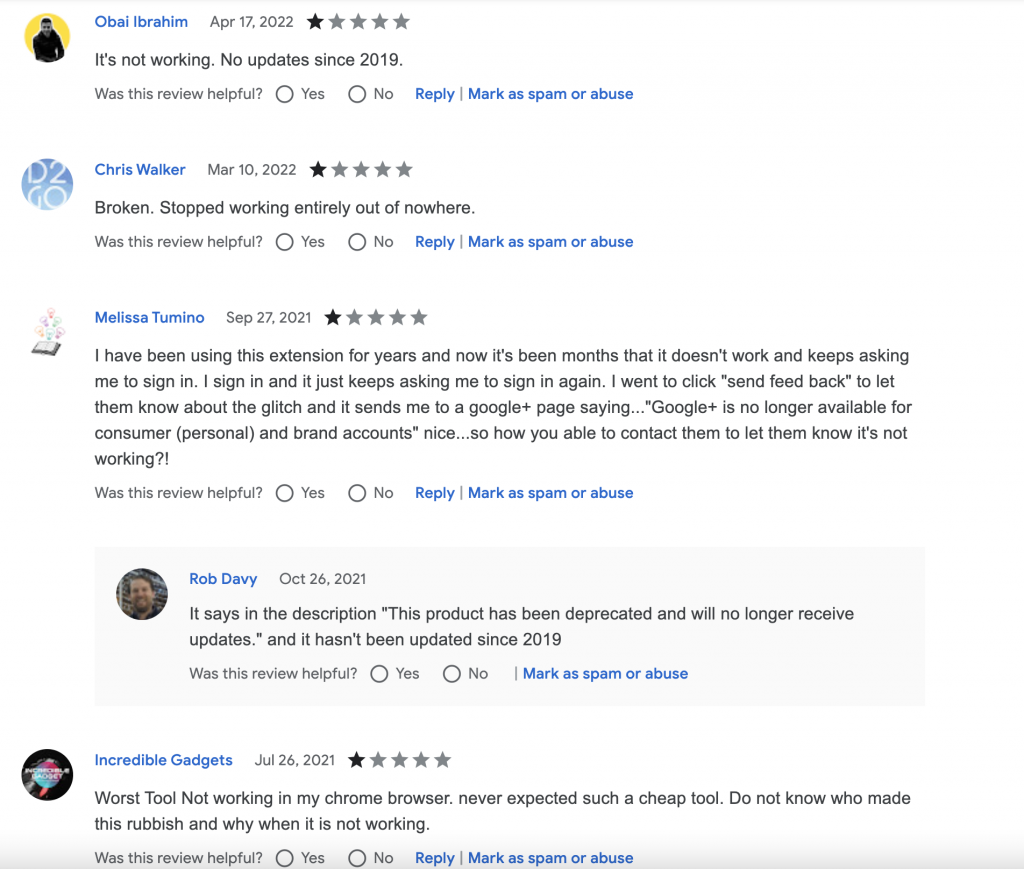Click the fifth star in Chris Walker's rating
The width and height of the screenshot is (1024, 869).
click(x=404, y=169)
